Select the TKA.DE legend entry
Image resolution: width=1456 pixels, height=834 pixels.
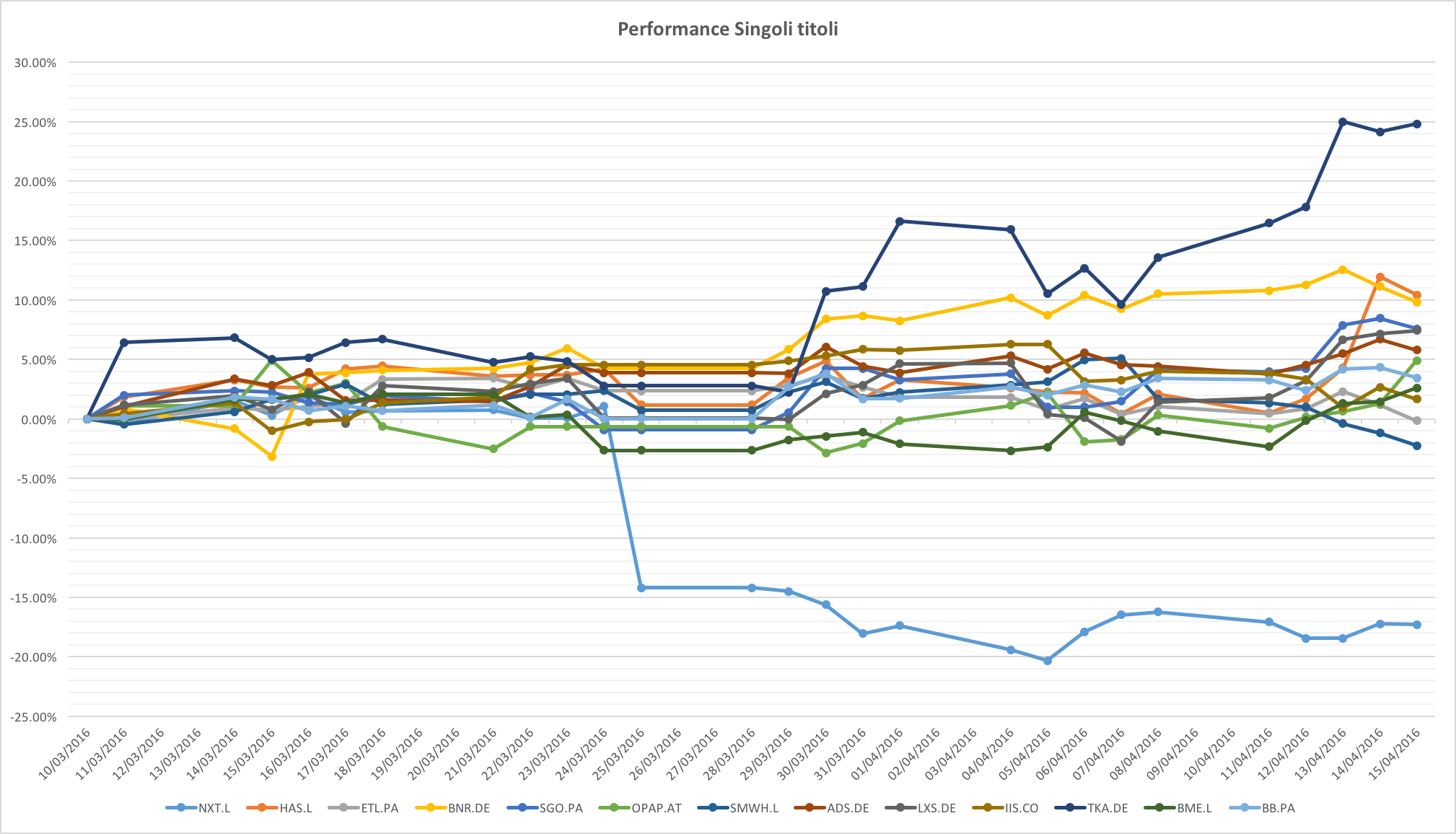click(1108, 808)
